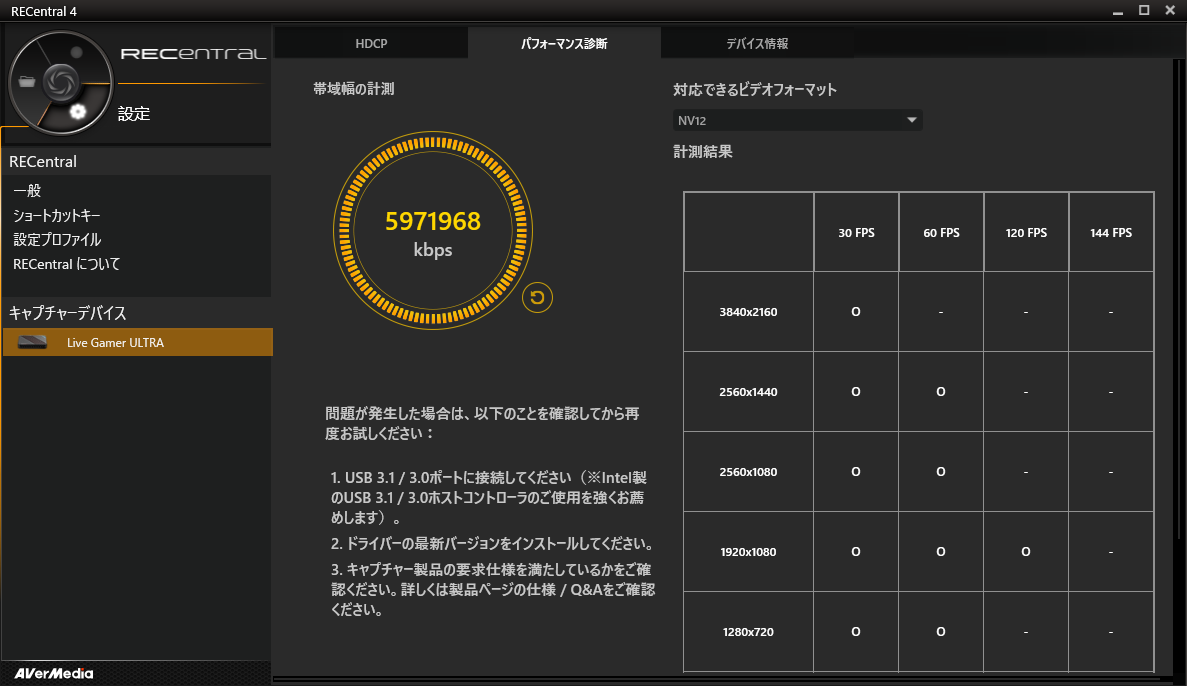Open the デバイス情報 tab
Viewport: 1187px width, 686px height.
pyautogui.click(x=757, y=43)
